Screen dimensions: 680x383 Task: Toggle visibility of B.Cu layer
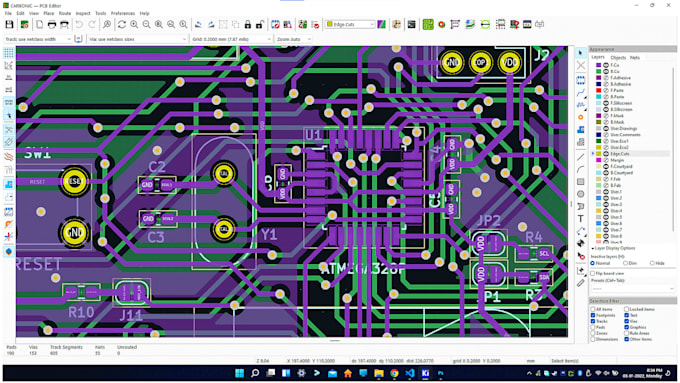tap(606, 71)
